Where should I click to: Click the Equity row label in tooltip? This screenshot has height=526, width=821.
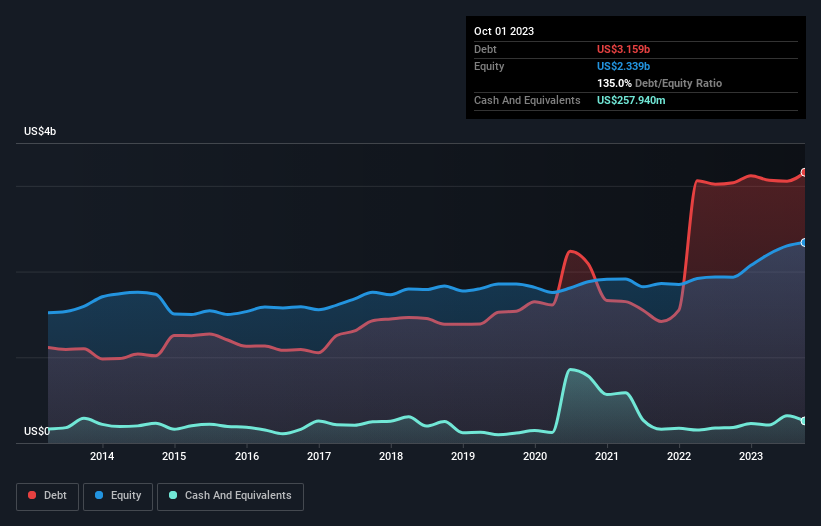[489, 66]
